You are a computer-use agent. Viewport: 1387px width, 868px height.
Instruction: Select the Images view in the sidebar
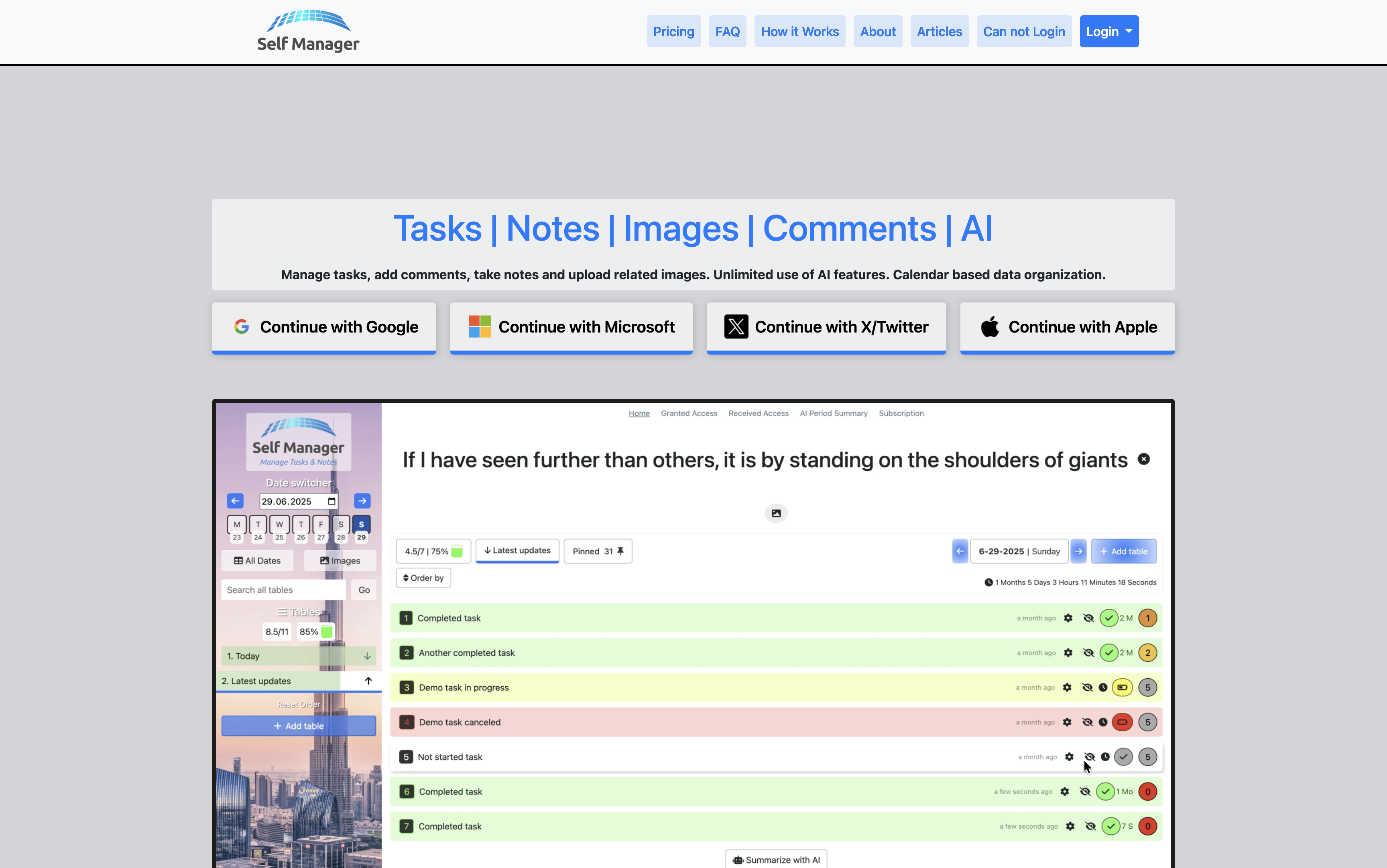[x=340, y=560]
